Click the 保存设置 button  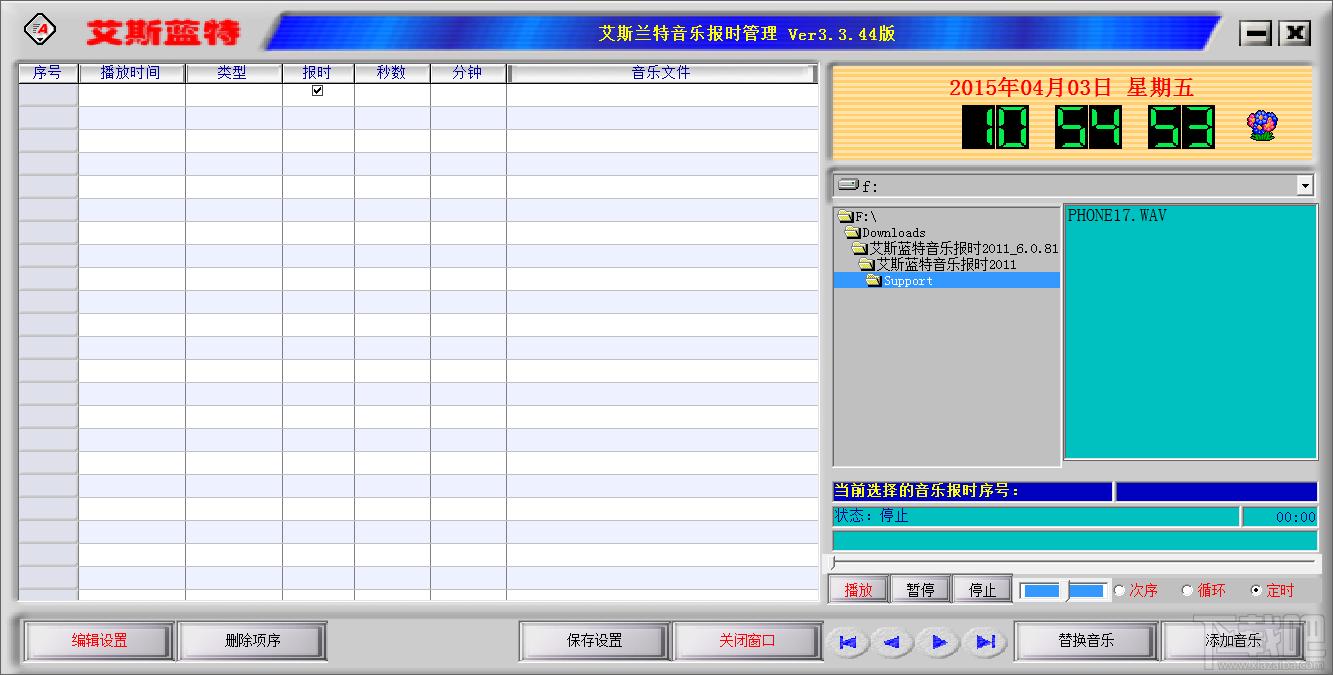(594, 641)
